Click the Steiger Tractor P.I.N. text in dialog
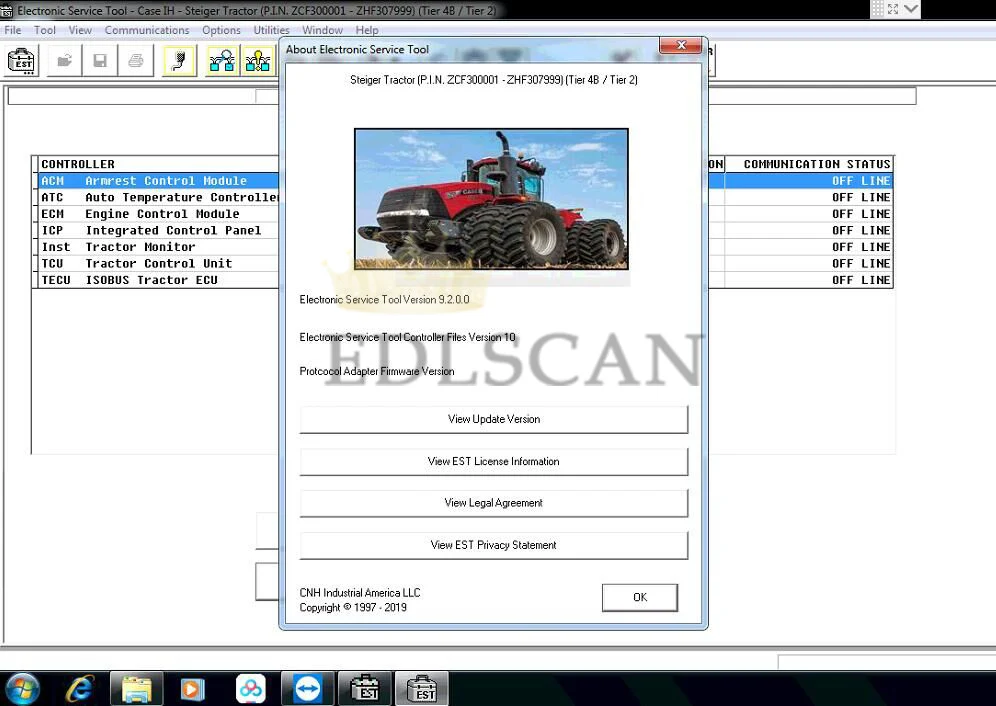The image size is (996, 706). coord(494,80)
